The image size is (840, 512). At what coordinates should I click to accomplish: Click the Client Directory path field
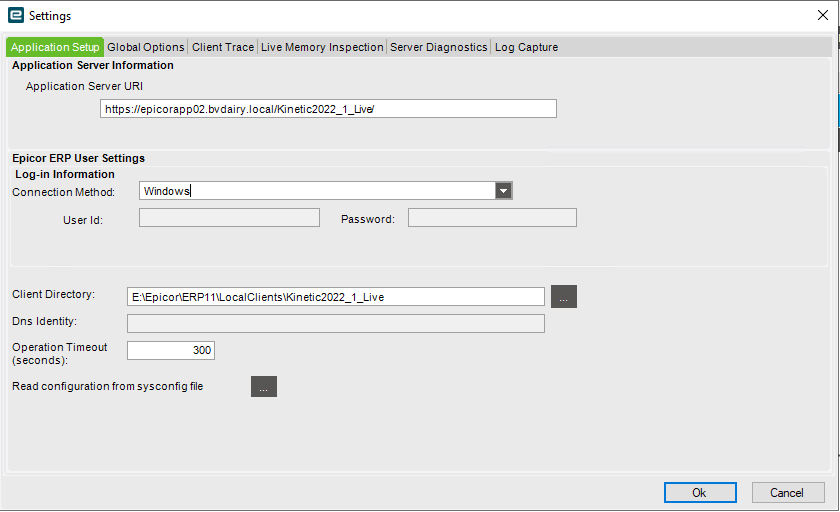[x=335, y=297]
